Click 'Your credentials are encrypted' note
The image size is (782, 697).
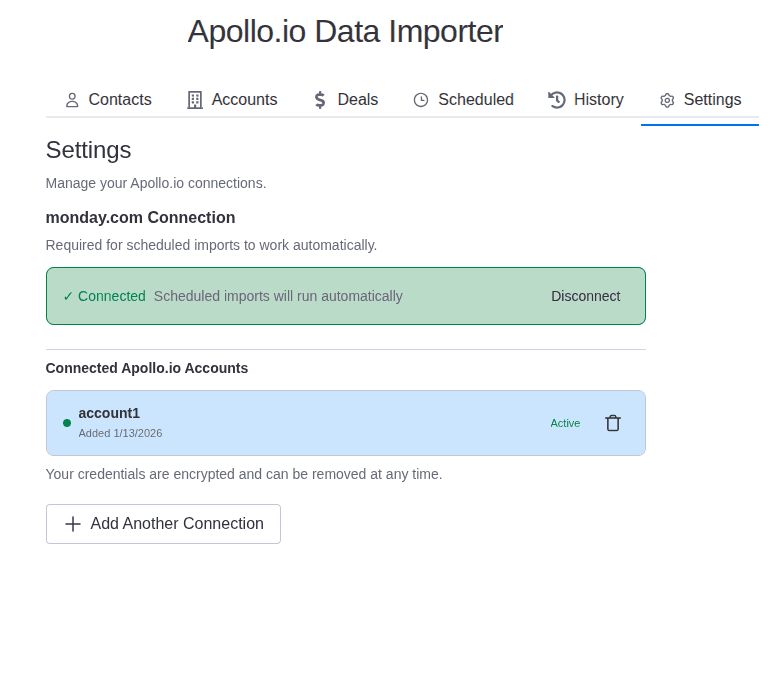point(244,474)
